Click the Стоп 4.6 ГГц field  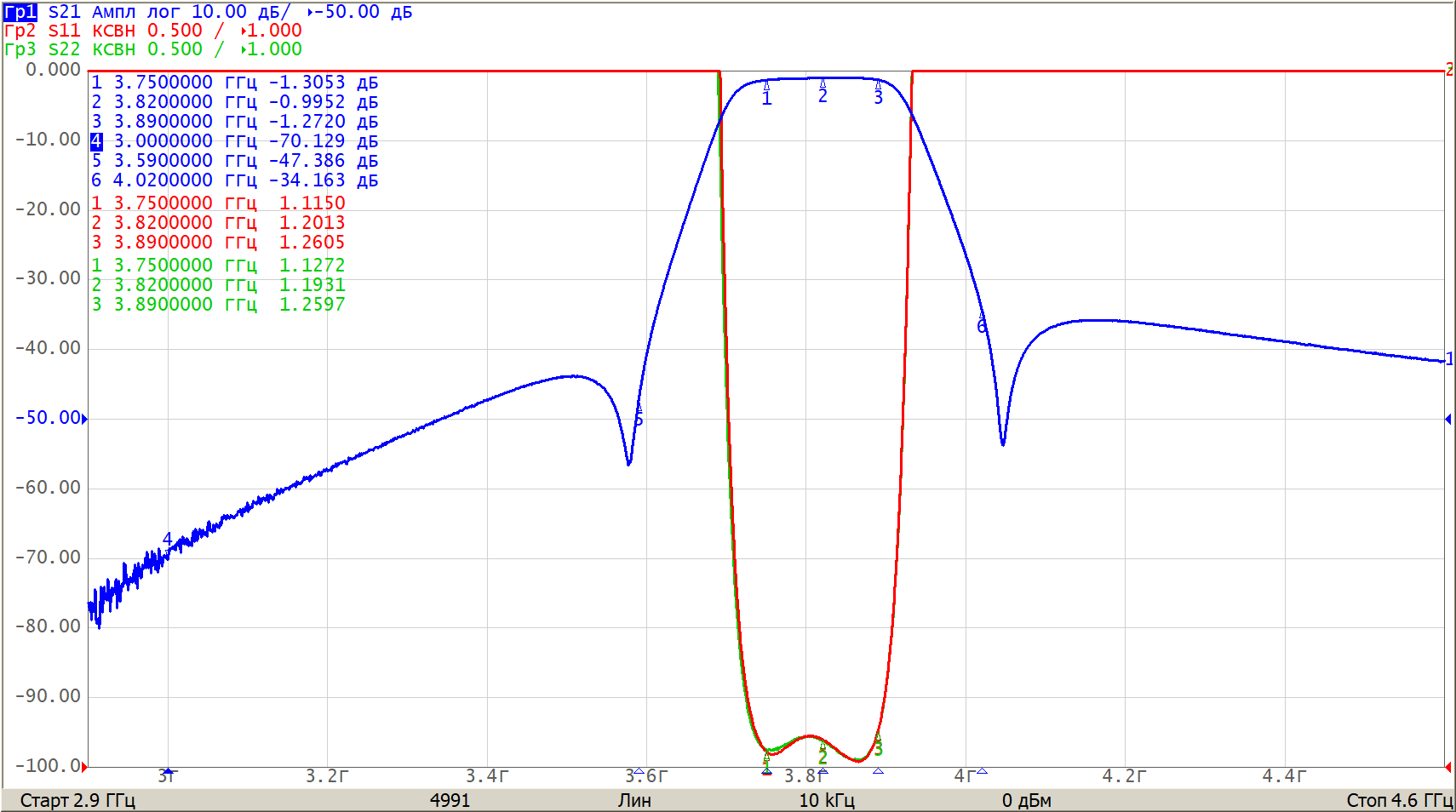(x=1398, y=800)
